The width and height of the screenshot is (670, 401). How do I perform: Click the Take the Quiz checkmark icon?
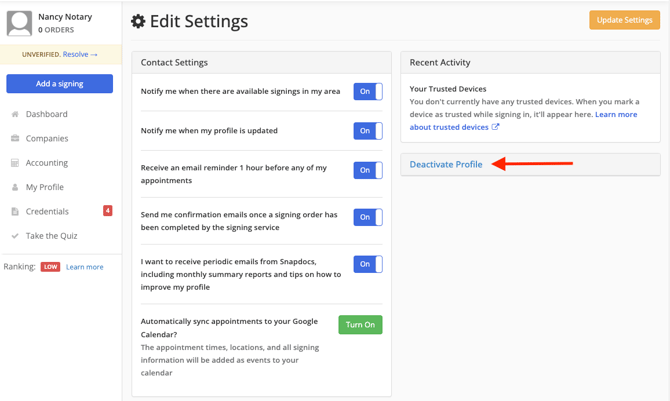pyautogui.click(x=15, y=236)
